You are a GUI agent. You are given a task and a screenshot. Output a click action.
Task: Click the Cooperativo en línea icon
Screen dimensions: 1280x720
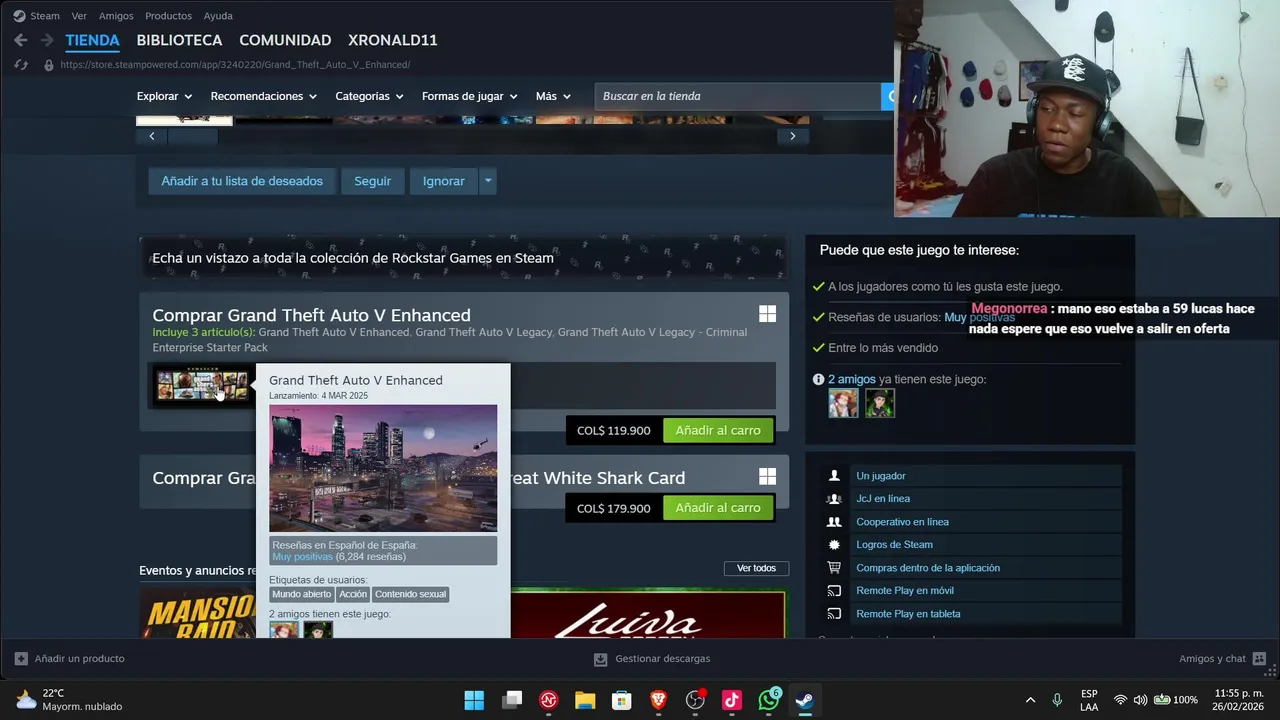[834, 522]
